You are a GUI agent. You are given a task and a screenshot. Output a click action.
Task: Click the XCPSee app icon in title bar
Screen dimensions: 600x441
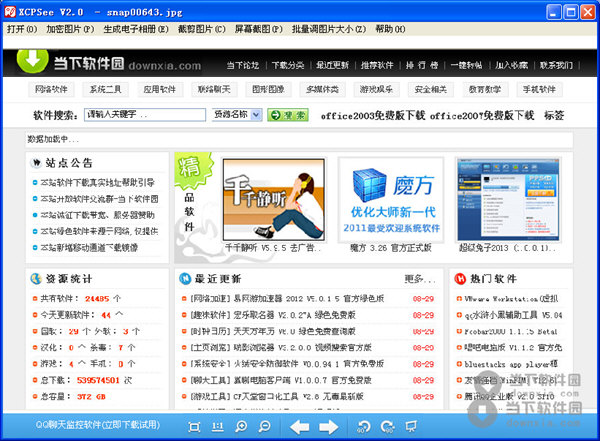[x=10, y=12]
